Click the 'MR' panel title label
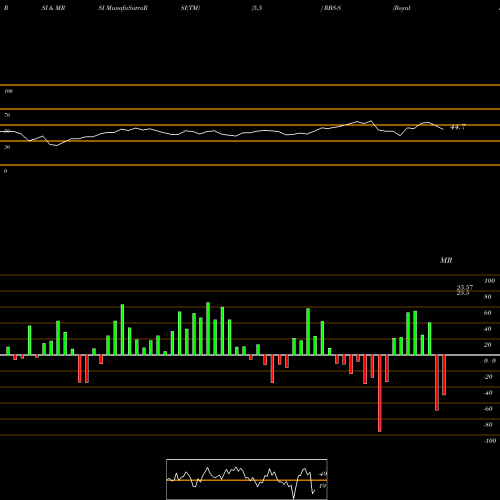The width and height of the screenshot is (500, 500). coord(446,260)
